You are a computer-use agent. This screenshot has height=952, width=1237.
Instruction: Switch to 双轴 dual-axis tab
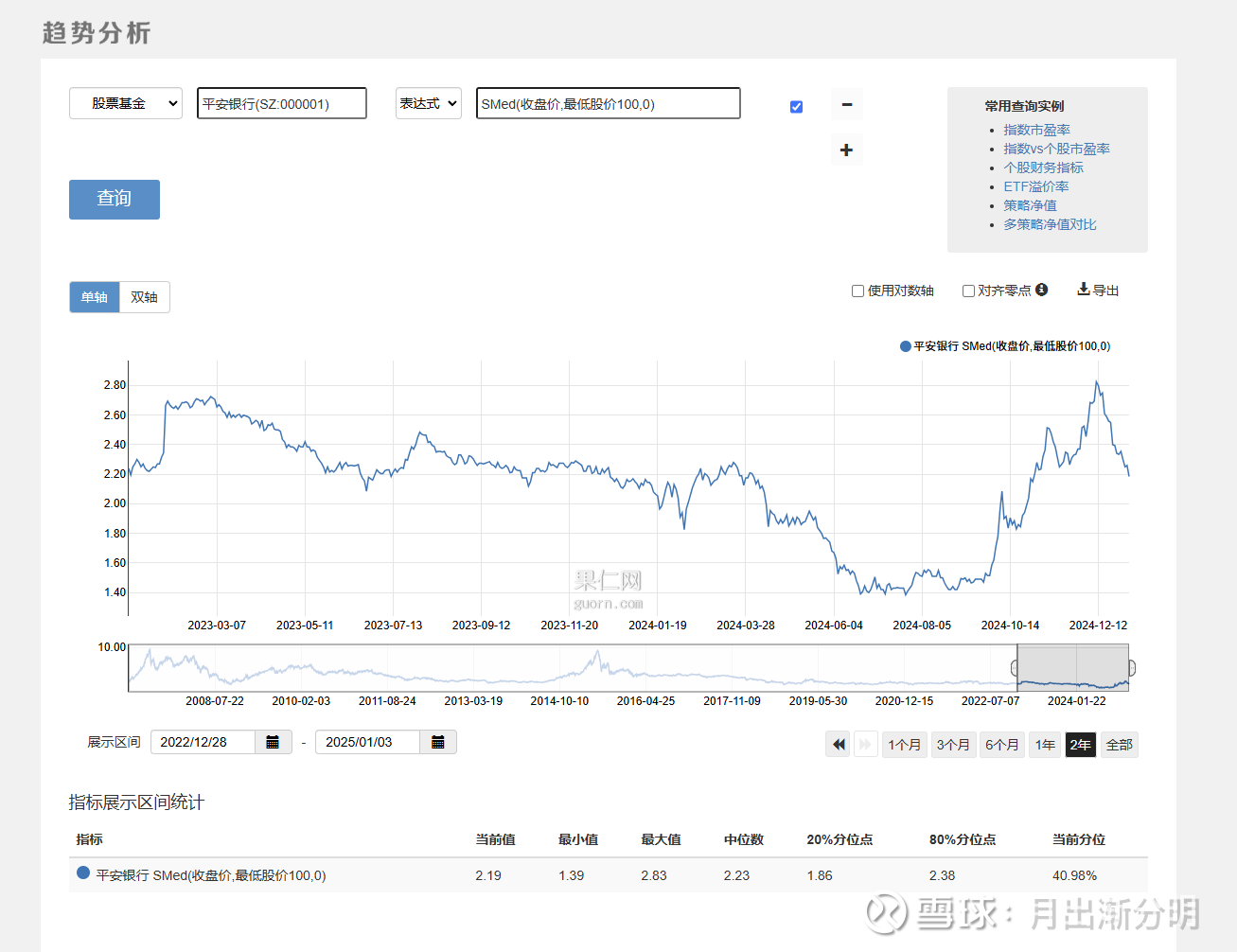[x=144, y=297]
